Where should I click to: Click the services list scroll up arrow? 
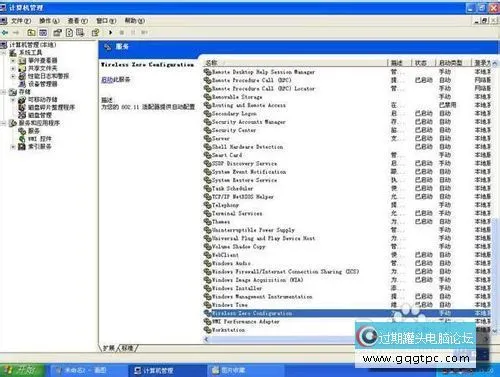pos(495,63)
